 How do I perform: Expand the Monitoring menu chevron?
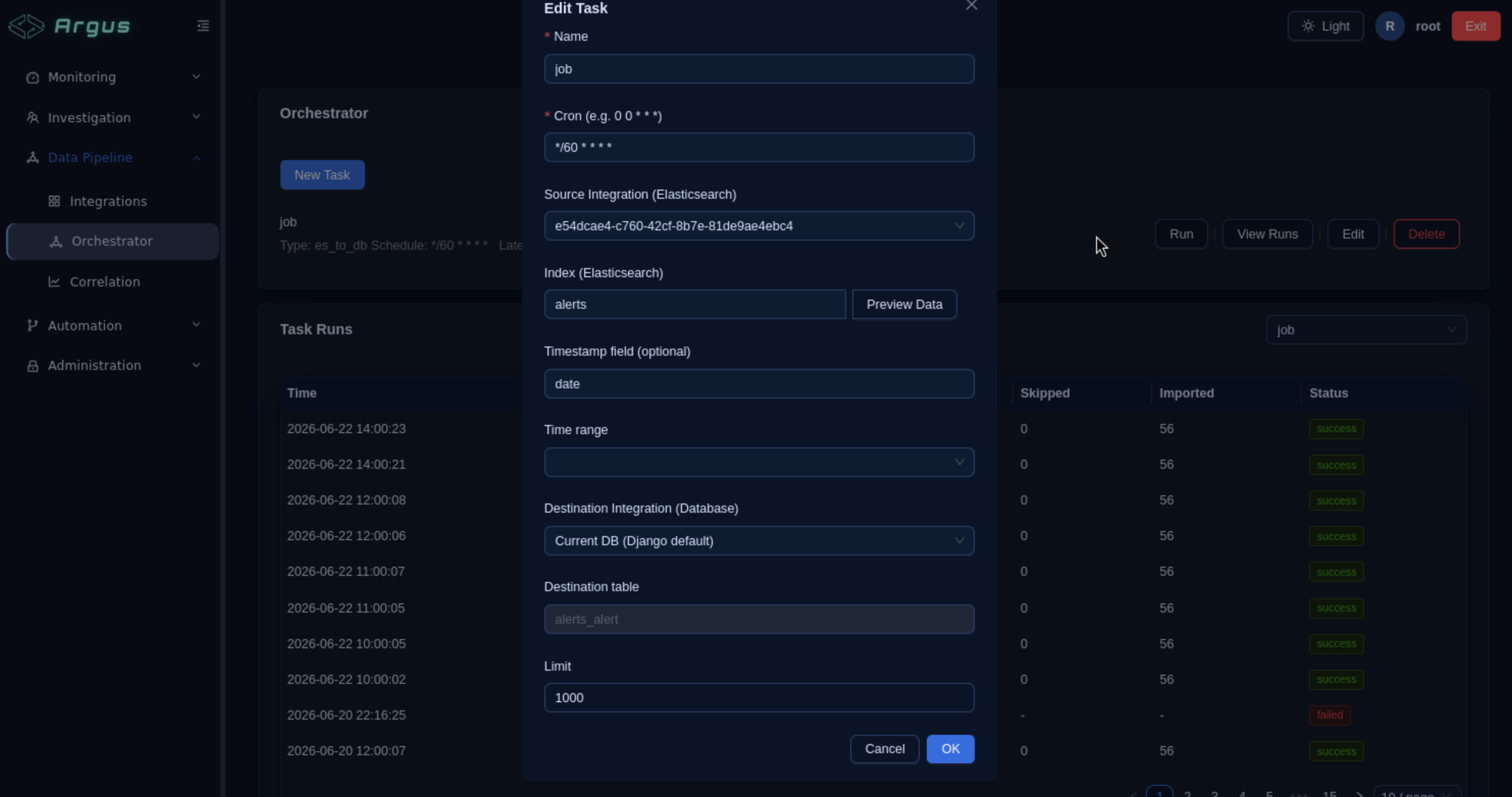(197, 77)
